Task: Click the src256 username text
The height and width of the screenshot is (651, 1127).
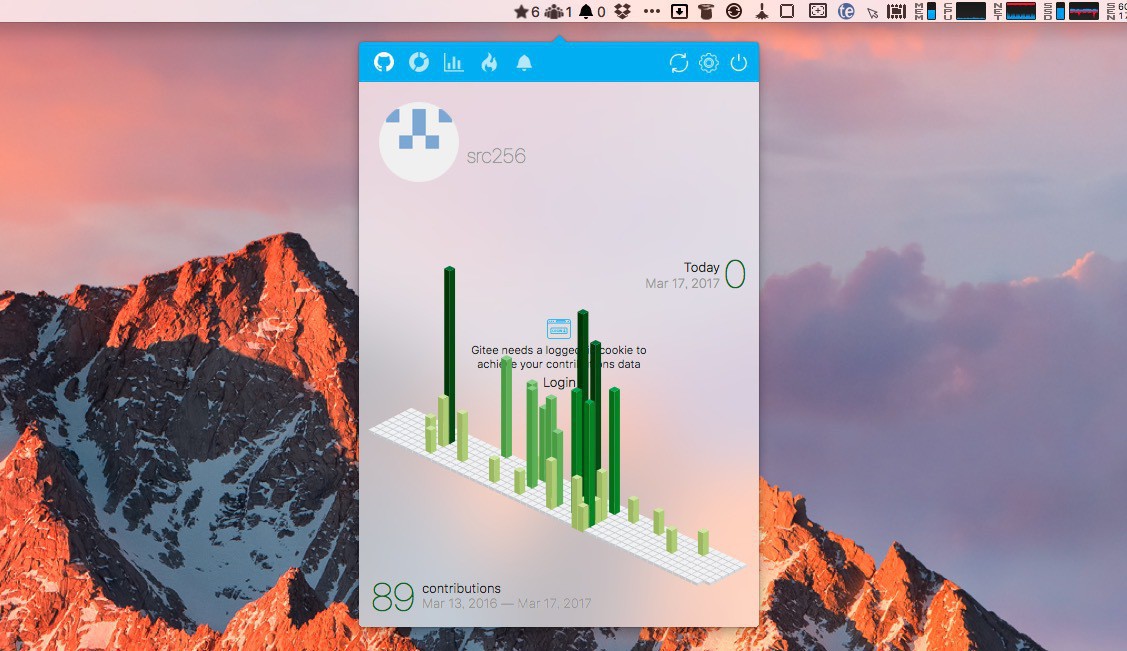Action: click(496, 156)
